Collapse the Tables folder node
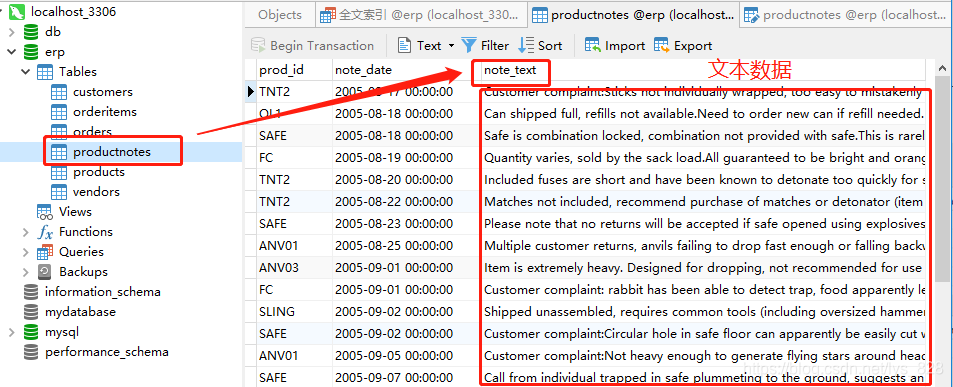 click(x=26, y=72)
